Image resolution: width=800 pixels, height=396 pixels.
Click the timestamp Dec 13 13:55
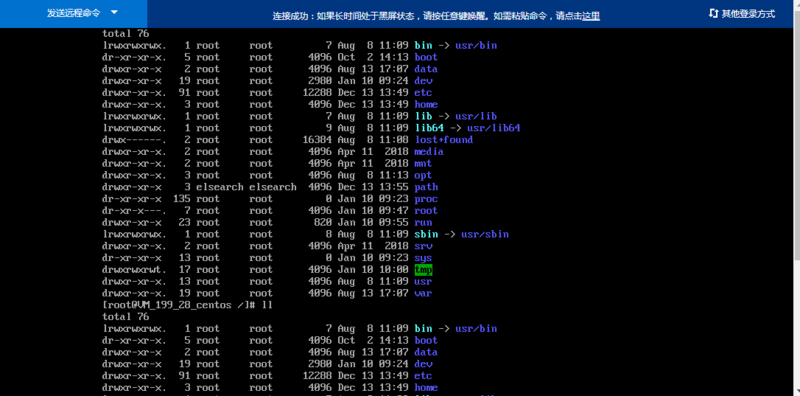coord(373,187)
